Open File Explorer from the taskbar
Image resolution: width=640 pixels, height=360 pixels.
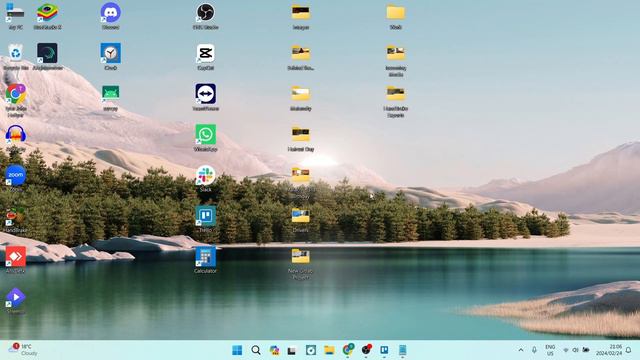[329, 350]
